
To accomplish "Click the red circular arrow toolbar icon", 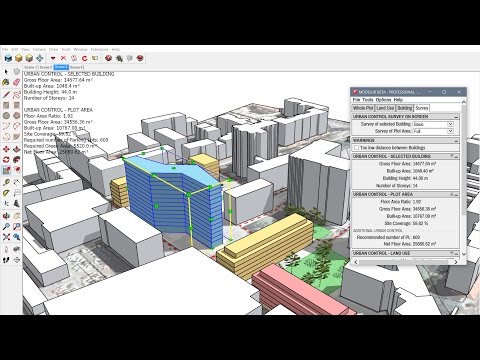I will click(x=84, y=58).
